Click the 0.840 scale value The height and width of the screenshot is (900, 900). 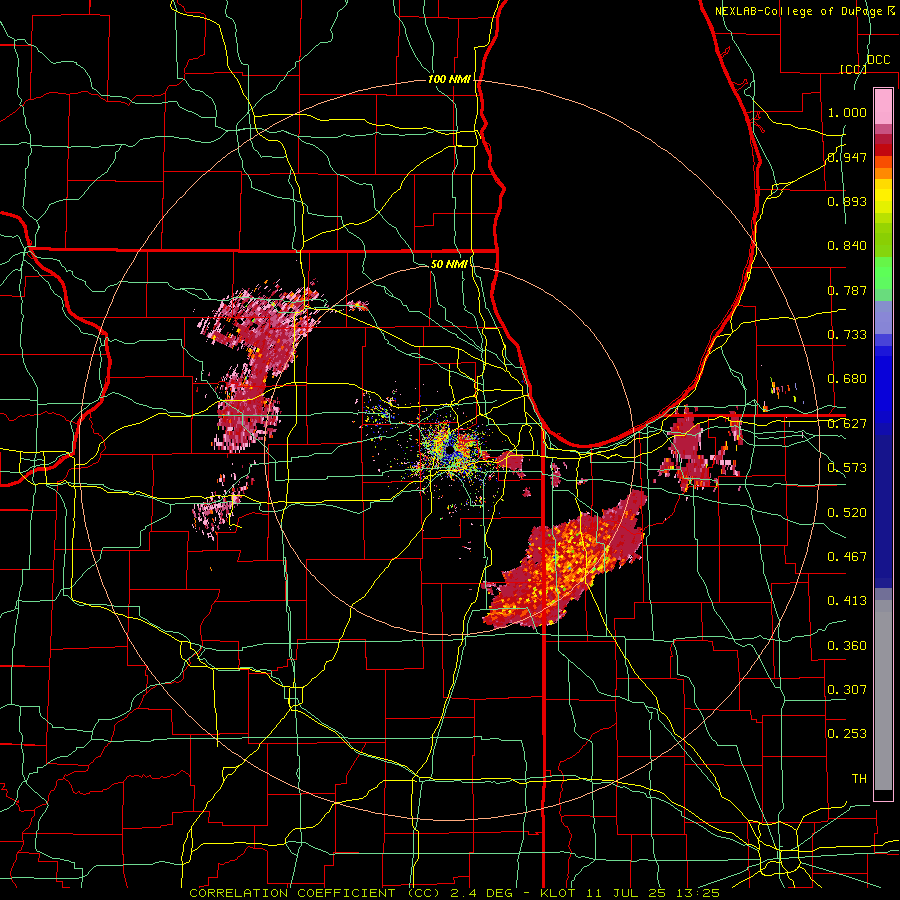847,246
